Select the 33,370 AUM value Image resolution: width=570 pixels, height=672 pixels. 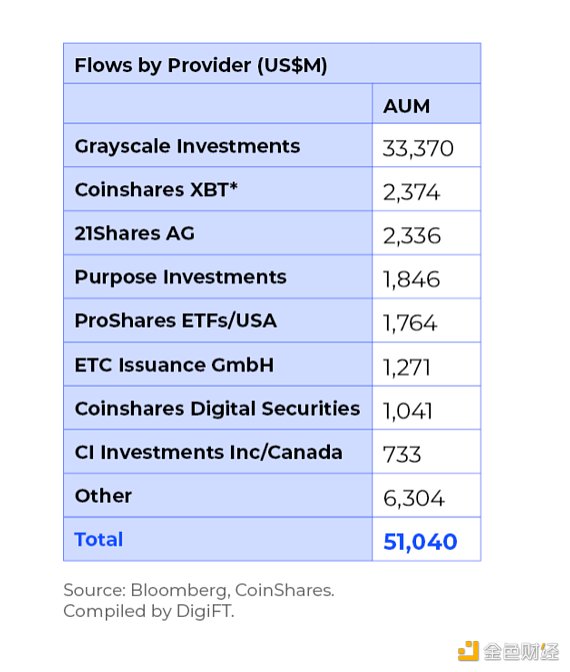418,149
